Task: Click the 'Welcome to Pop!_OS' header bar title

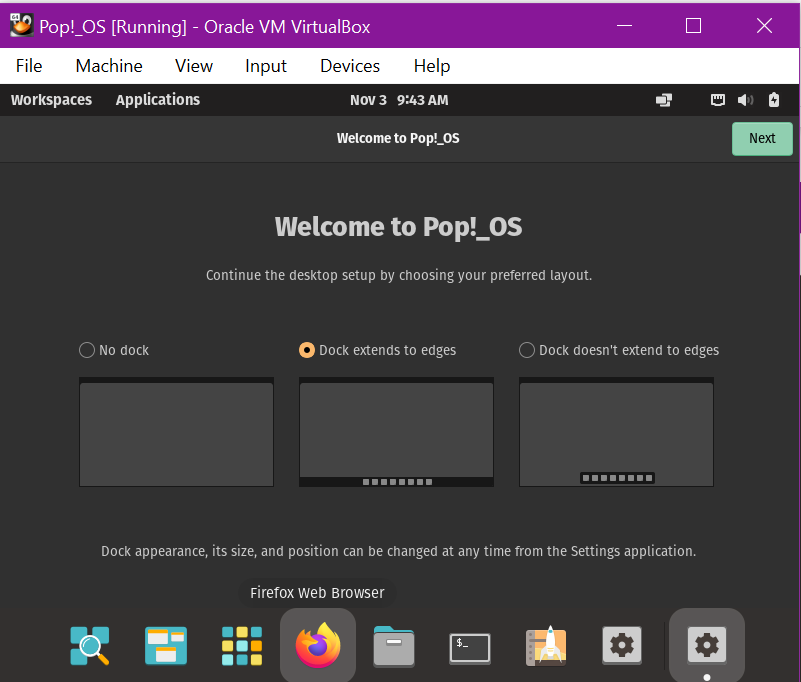Action: click(398, 138)
